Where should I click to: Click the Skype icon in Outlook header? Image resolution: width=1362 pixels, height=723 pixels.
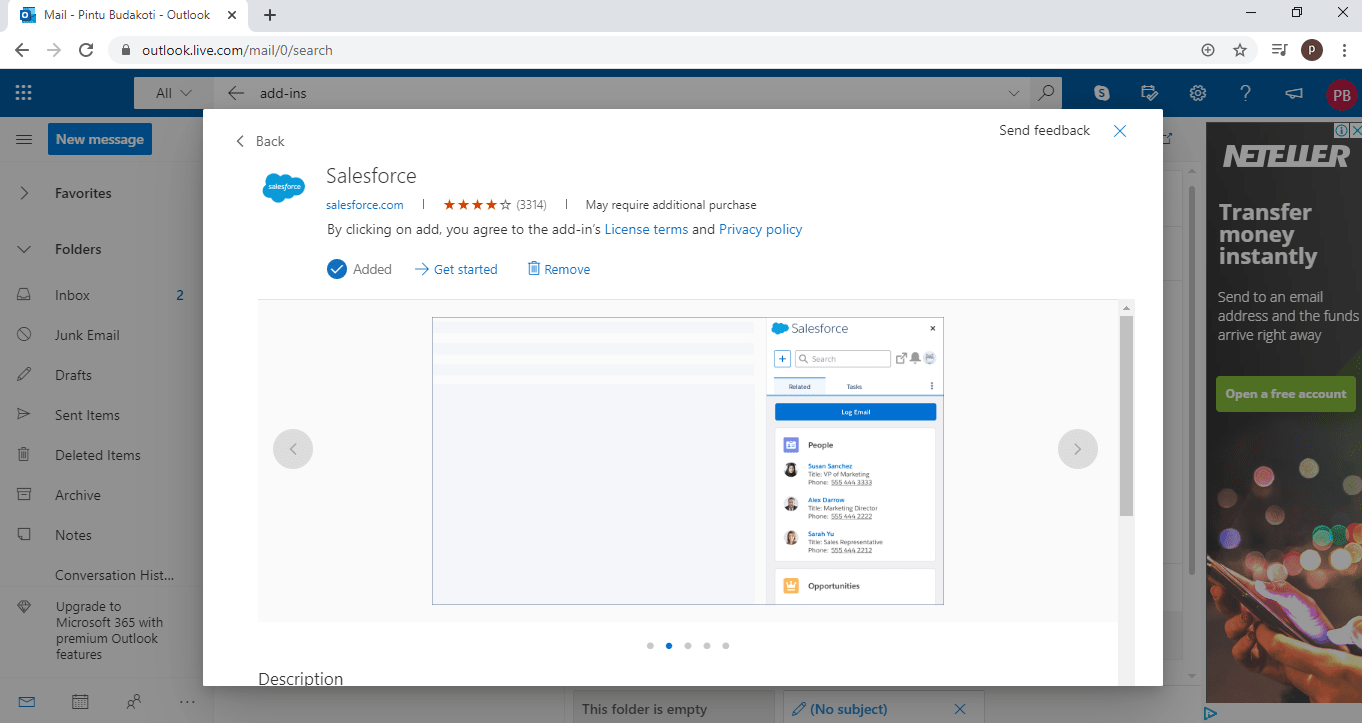1102,93
